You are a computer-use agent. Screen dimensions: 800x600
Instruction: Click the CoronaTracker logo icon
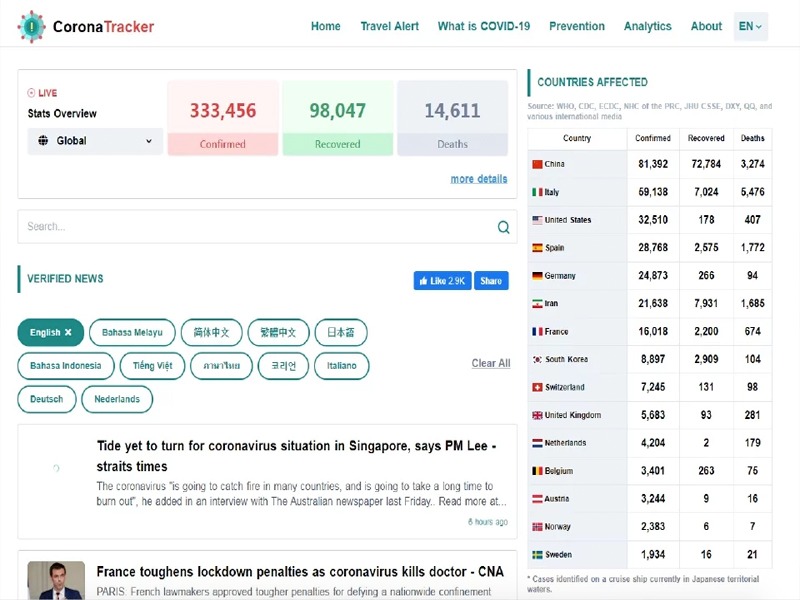point(32,27)
